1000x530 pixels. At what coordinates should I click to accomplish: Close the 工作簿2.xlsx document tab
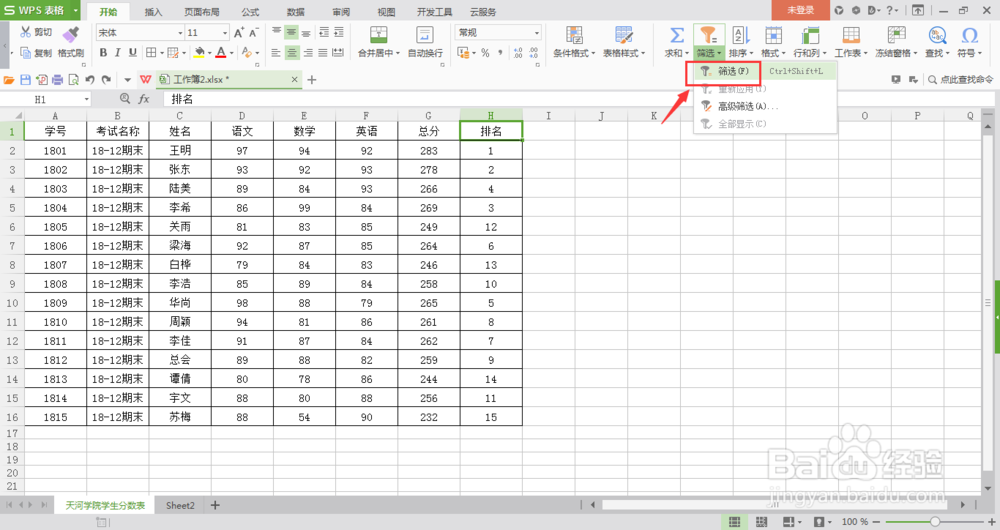294,80
